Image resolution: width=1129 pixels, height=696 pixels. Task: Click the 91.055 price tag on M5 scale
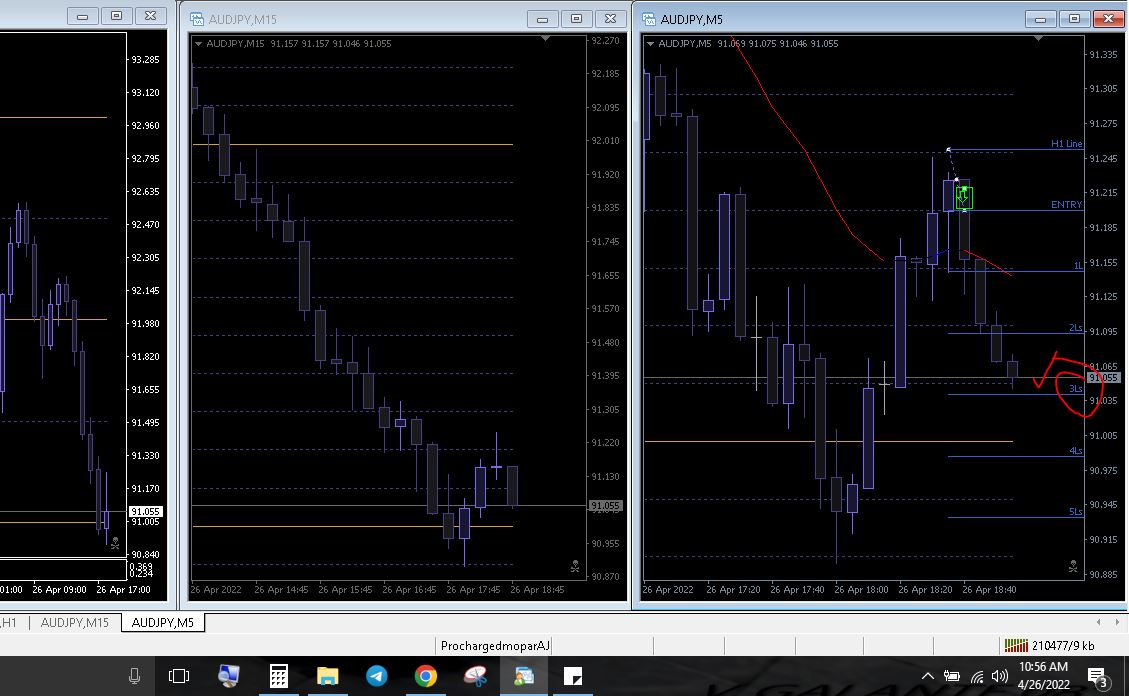(x=1103, y=378)
